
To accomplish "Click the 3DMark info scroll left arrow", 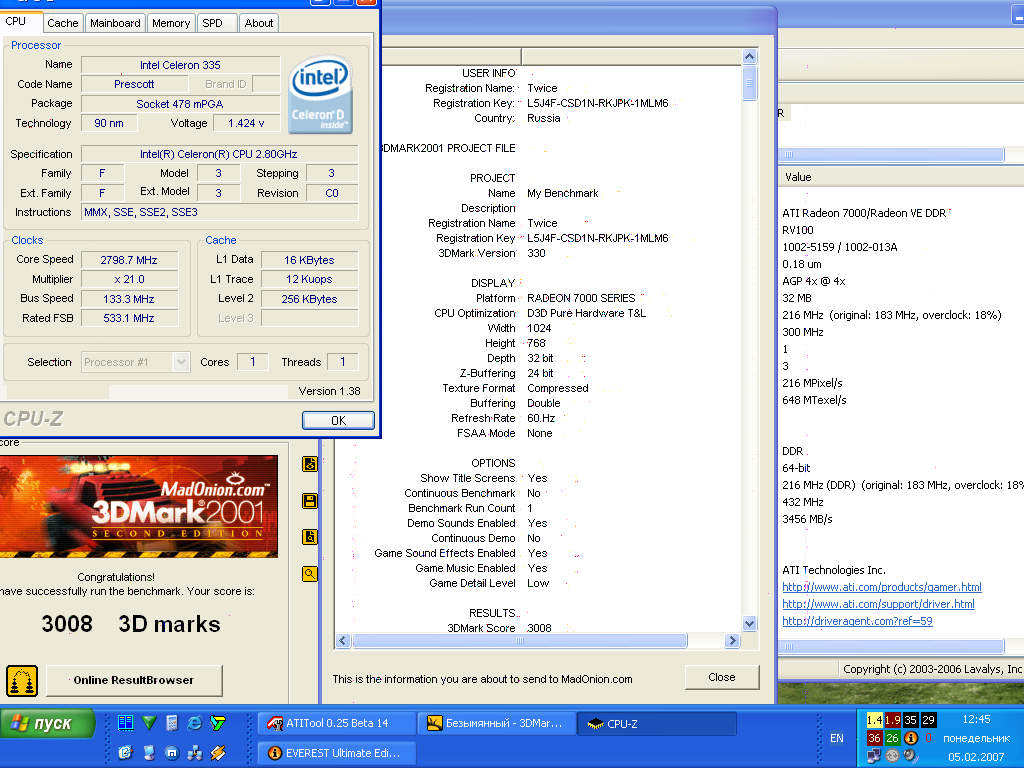I will coord(344,641).
